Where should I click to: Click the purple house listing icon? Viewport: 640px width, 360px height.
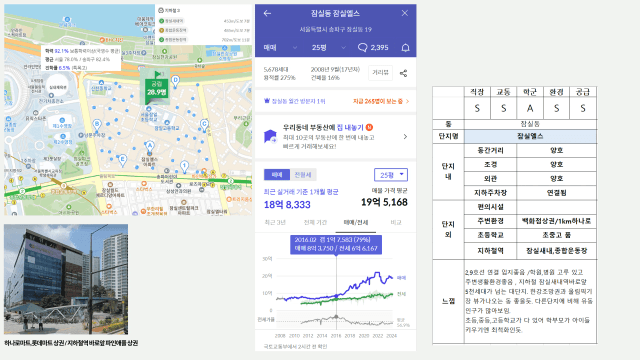tap(270, 136)
